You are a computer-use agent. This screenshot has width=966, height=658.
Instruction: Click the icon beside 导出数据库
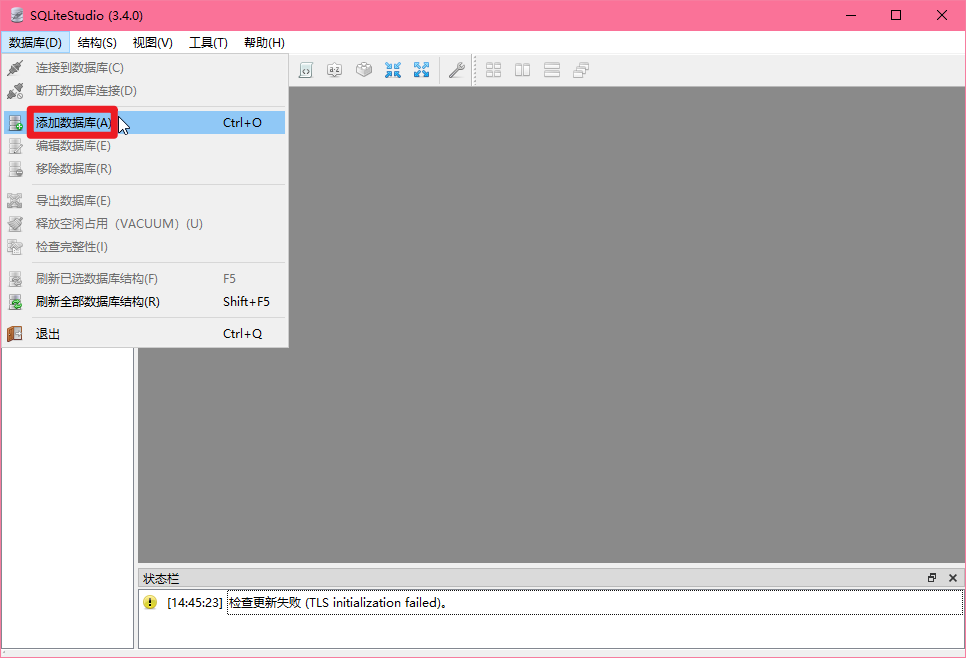point(15,200)
